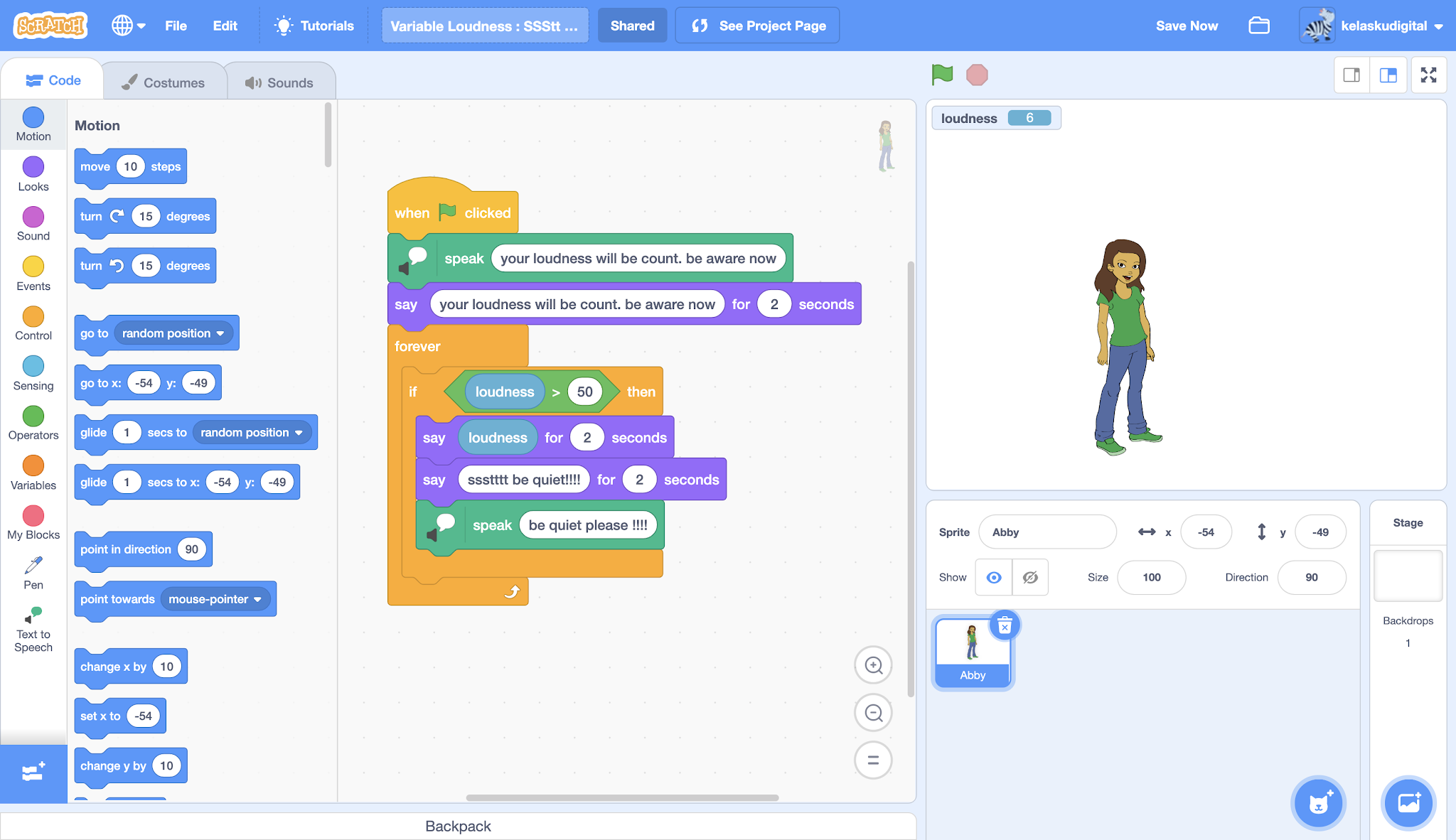The image size is (1456, 840).
Task: Switch stage to fullscreen presentation mode
Action: [x=1428, y=74]
